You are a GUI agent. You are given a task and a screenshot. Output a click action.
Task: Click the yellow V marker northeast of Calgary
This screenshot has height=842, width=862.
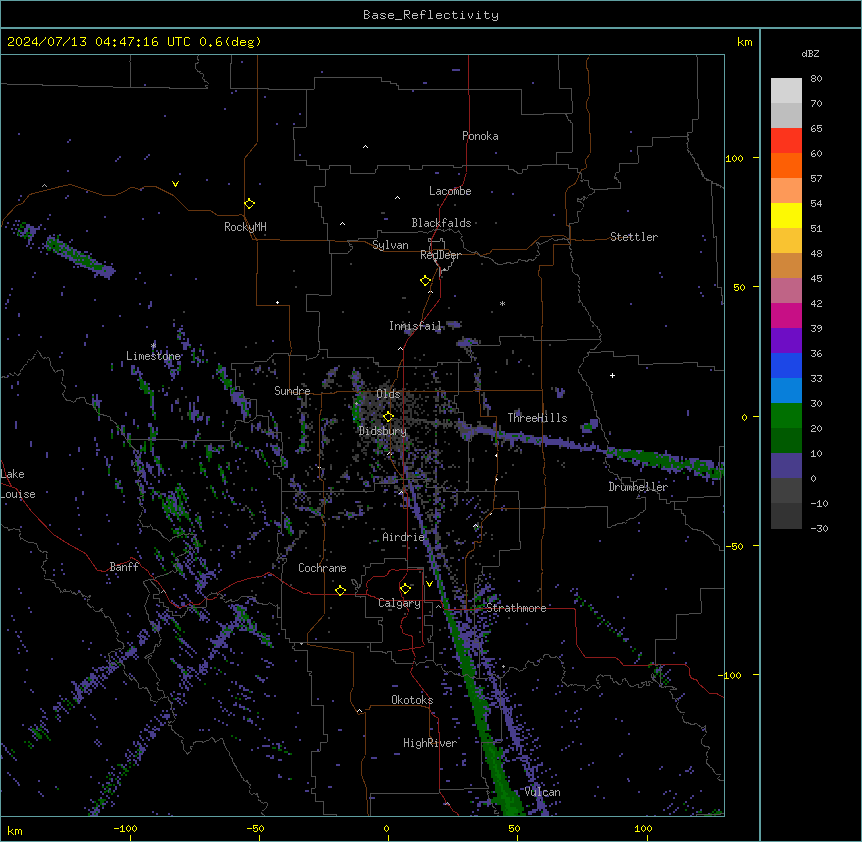[x=429, y=583]
